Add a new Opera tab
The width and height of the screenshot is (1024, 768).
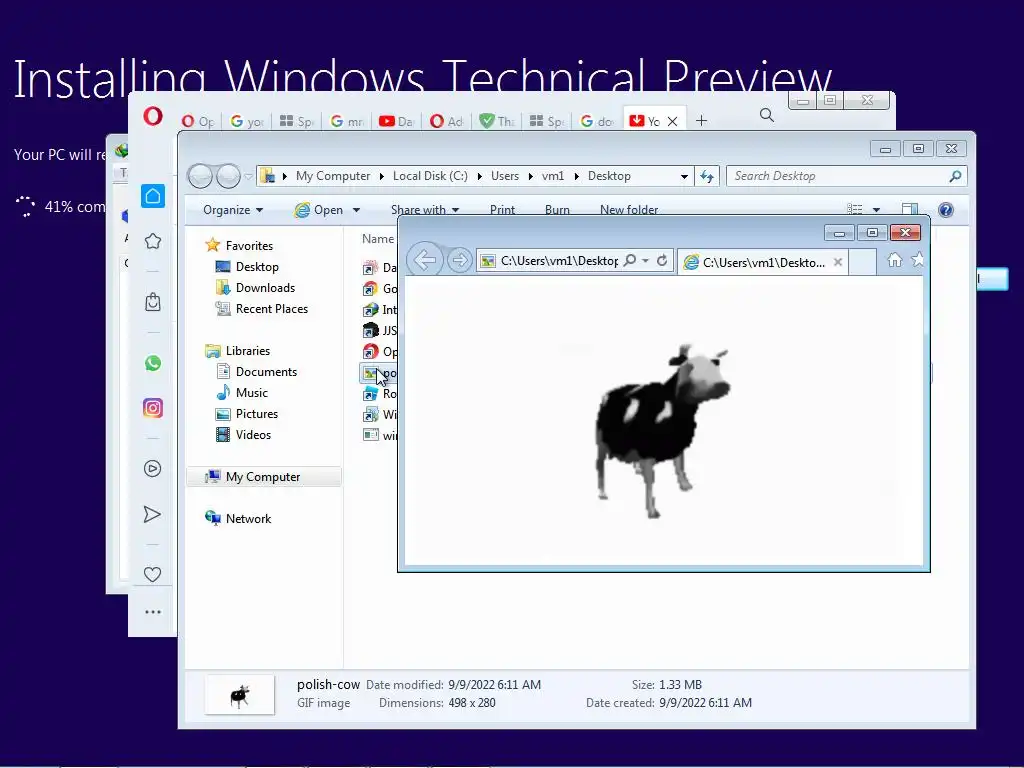pyautogui.click(x=701, y=121)
